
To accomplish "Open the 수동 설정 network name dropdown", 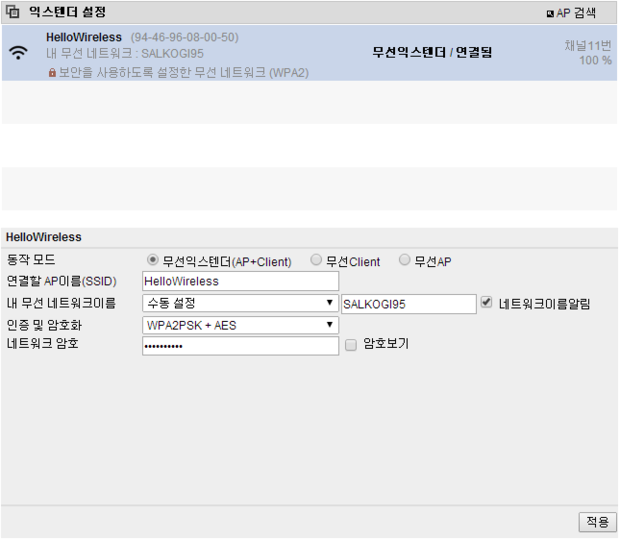I will (x=240, y=303).
